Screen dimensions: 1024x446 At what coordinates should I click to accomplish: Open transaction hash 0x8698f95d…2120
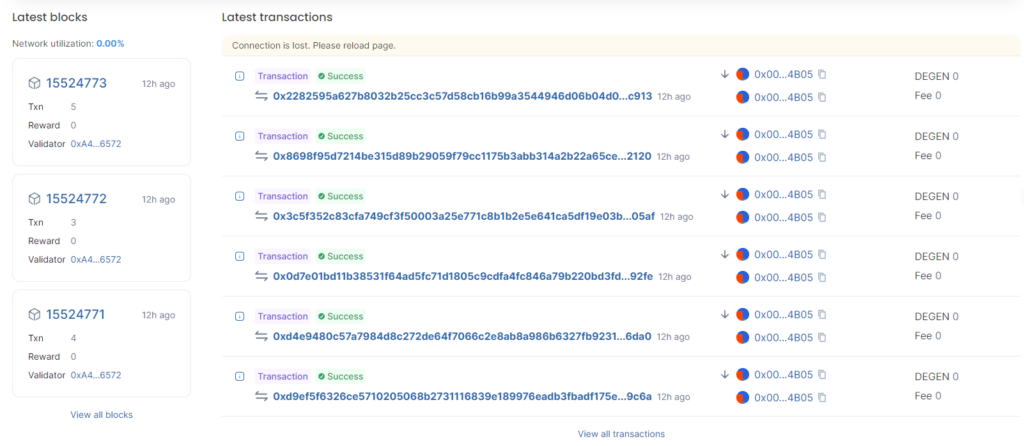[462, 157]
